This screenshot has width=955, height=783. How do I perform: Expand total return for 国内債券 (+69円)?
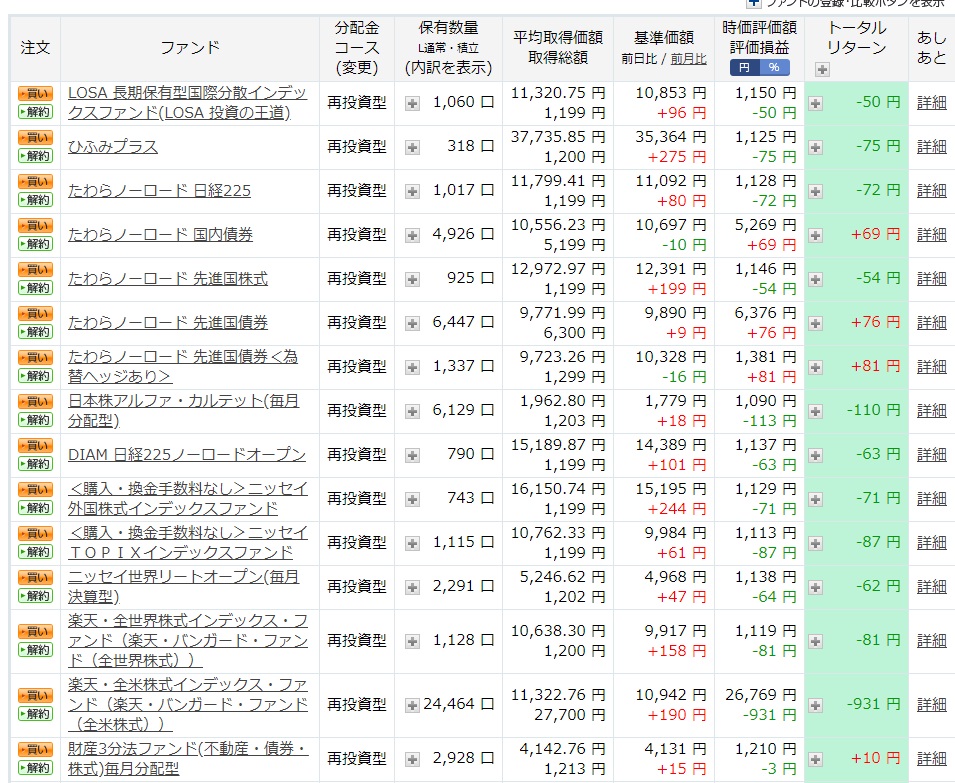pos(816,235)
